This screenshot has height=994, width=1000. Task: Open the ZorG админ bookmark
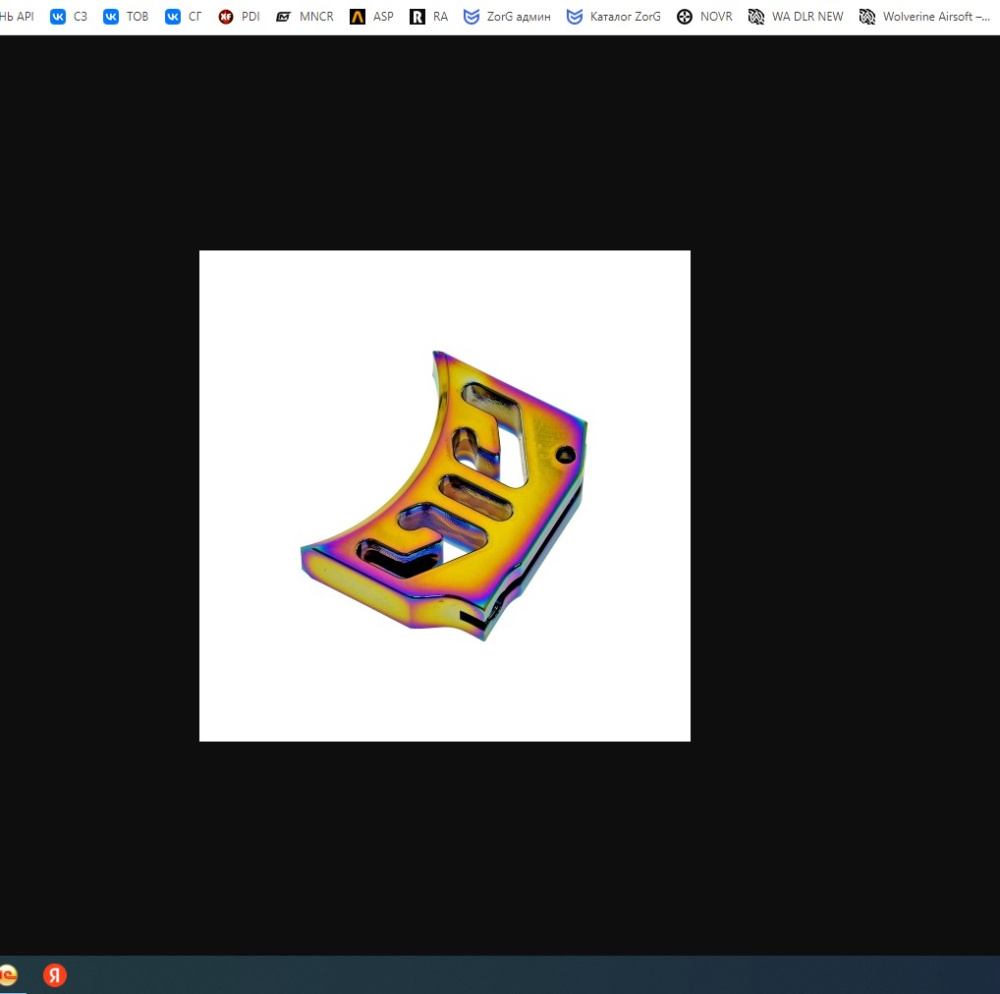tap(507, 17)
